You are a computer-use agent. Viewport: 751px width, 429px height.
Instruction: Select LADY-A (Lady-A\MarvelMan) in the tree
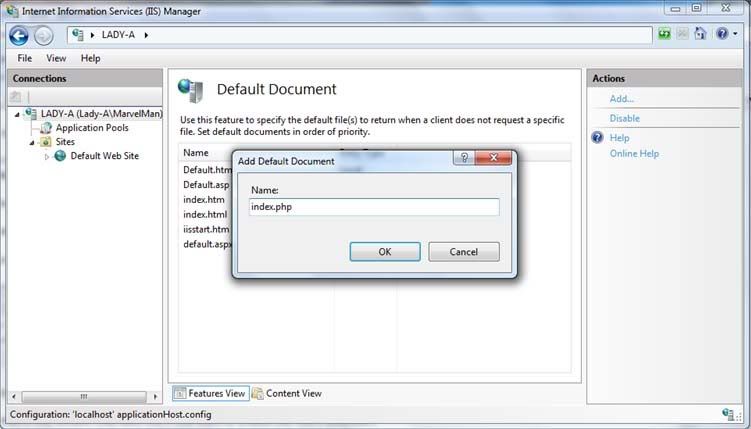tap(102, 114)
